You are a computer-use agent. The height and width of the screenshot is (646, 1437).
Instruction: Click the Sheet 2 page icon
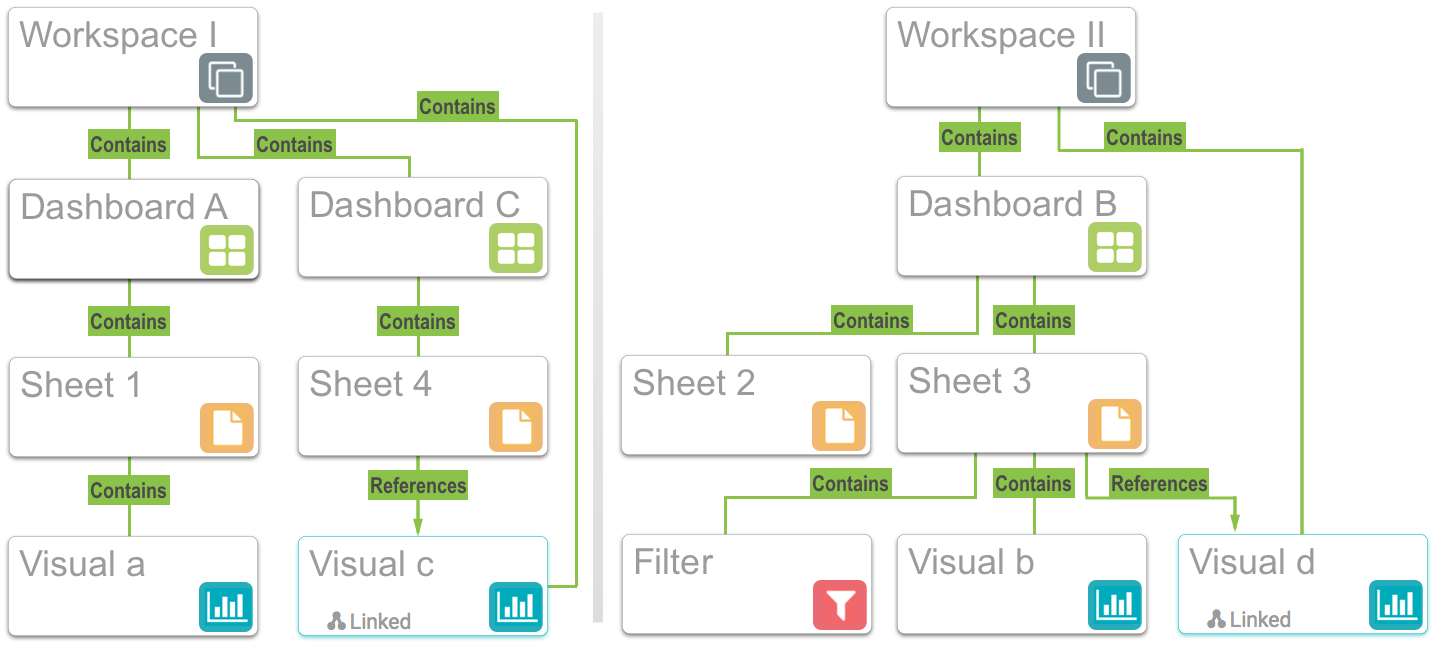tap(839, 427)
